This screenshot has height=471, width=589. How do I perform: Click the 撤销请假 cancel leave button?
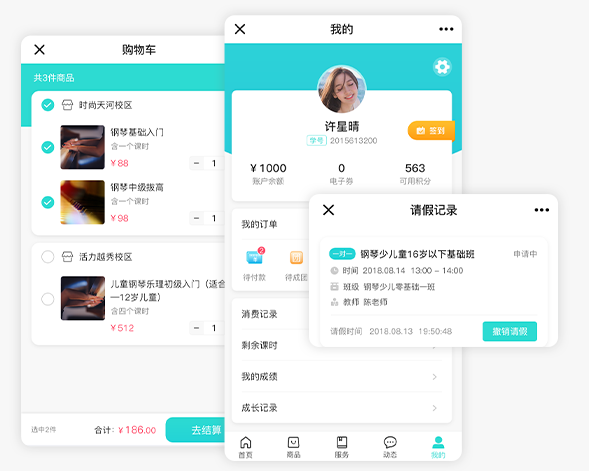coord(510,331)
